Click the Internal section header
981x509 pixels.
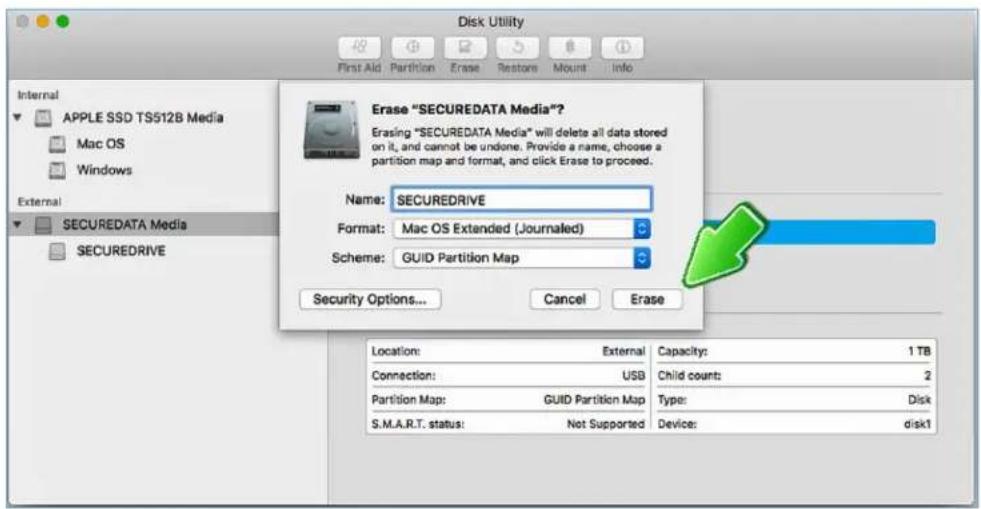38,95
